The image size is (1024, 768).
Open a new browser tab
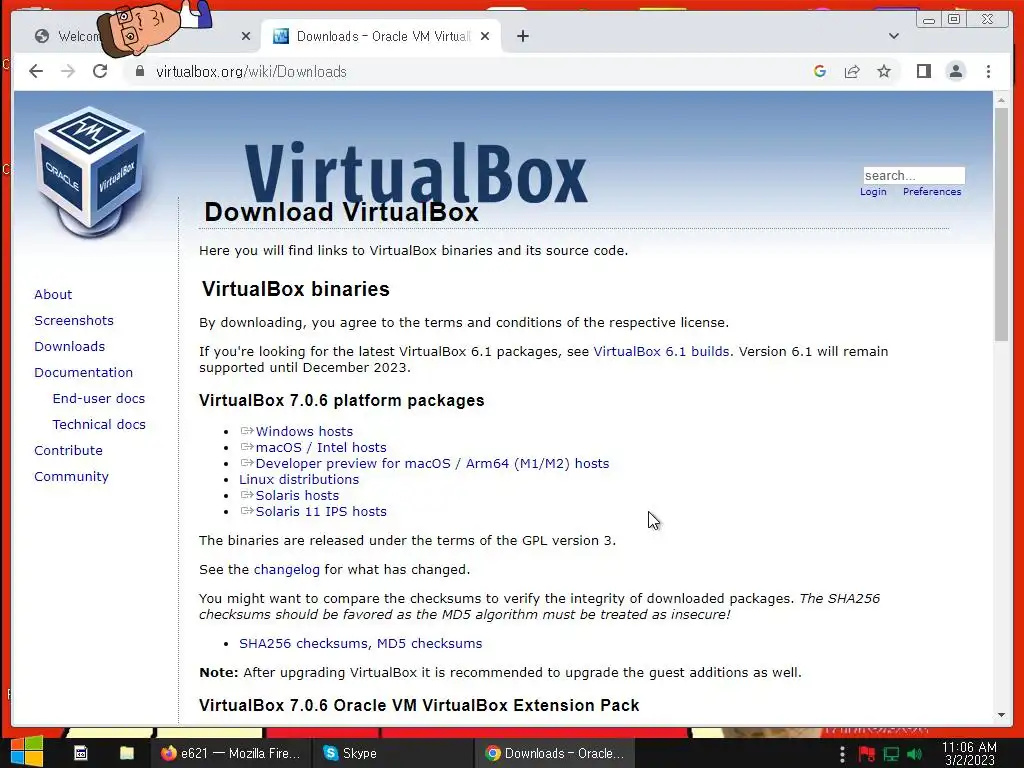tap(522, 36)
